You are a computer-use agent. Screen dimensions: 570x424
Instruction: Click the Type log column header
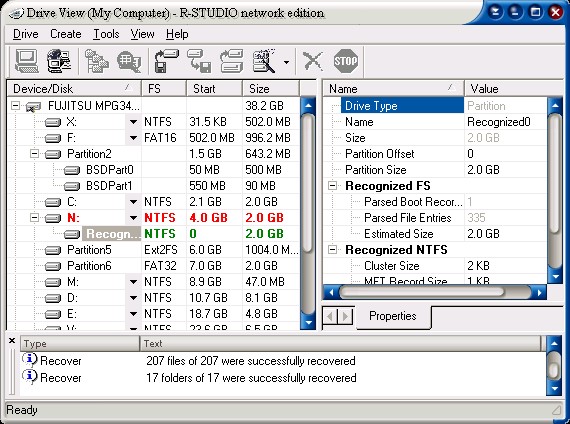[80, 344]
